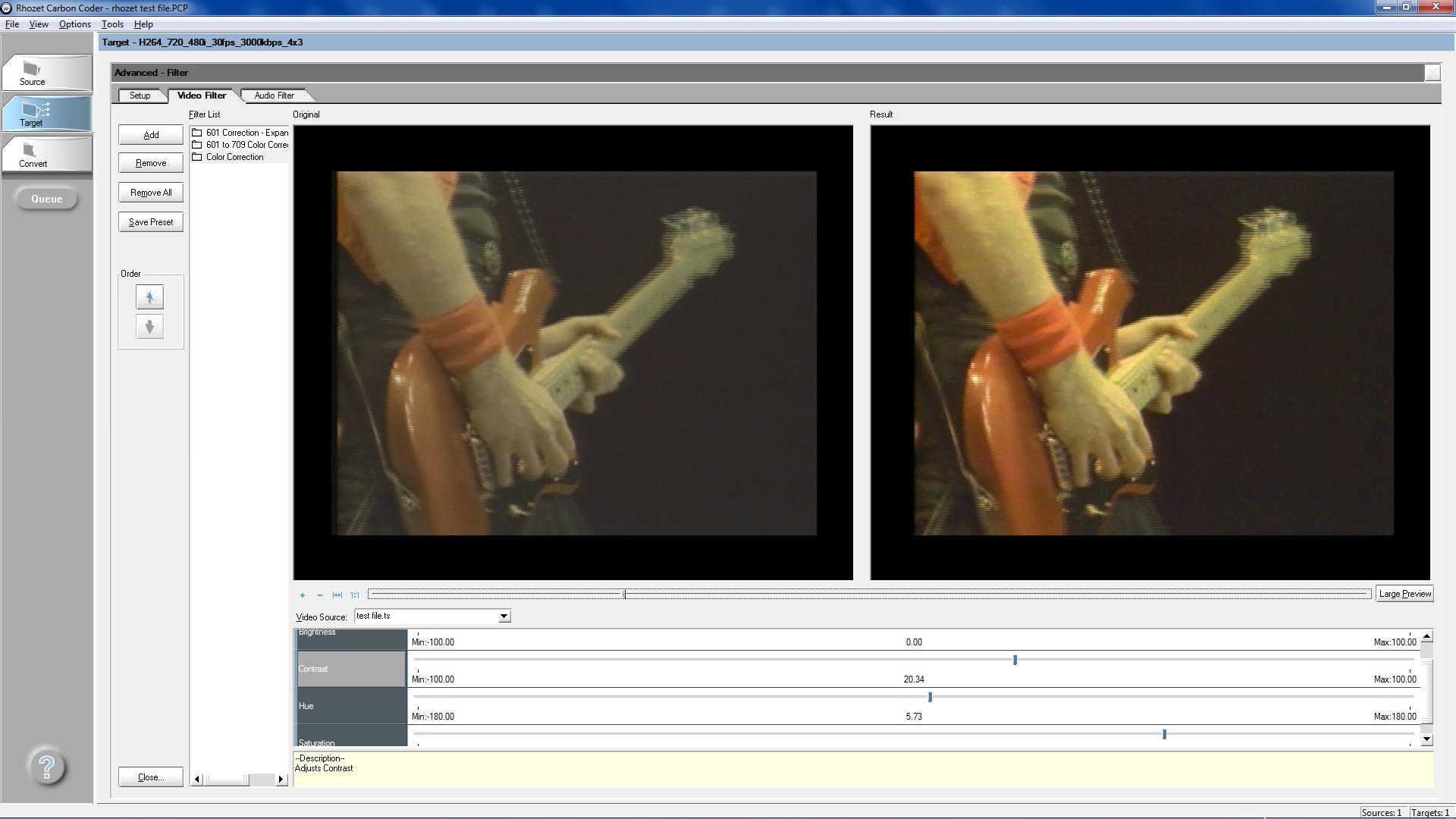Select the Color Correction filter in list

(x=234, y=157)
